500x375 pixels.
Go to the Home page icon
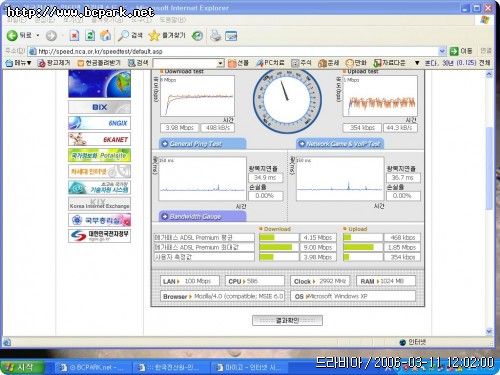pos(106,35)
